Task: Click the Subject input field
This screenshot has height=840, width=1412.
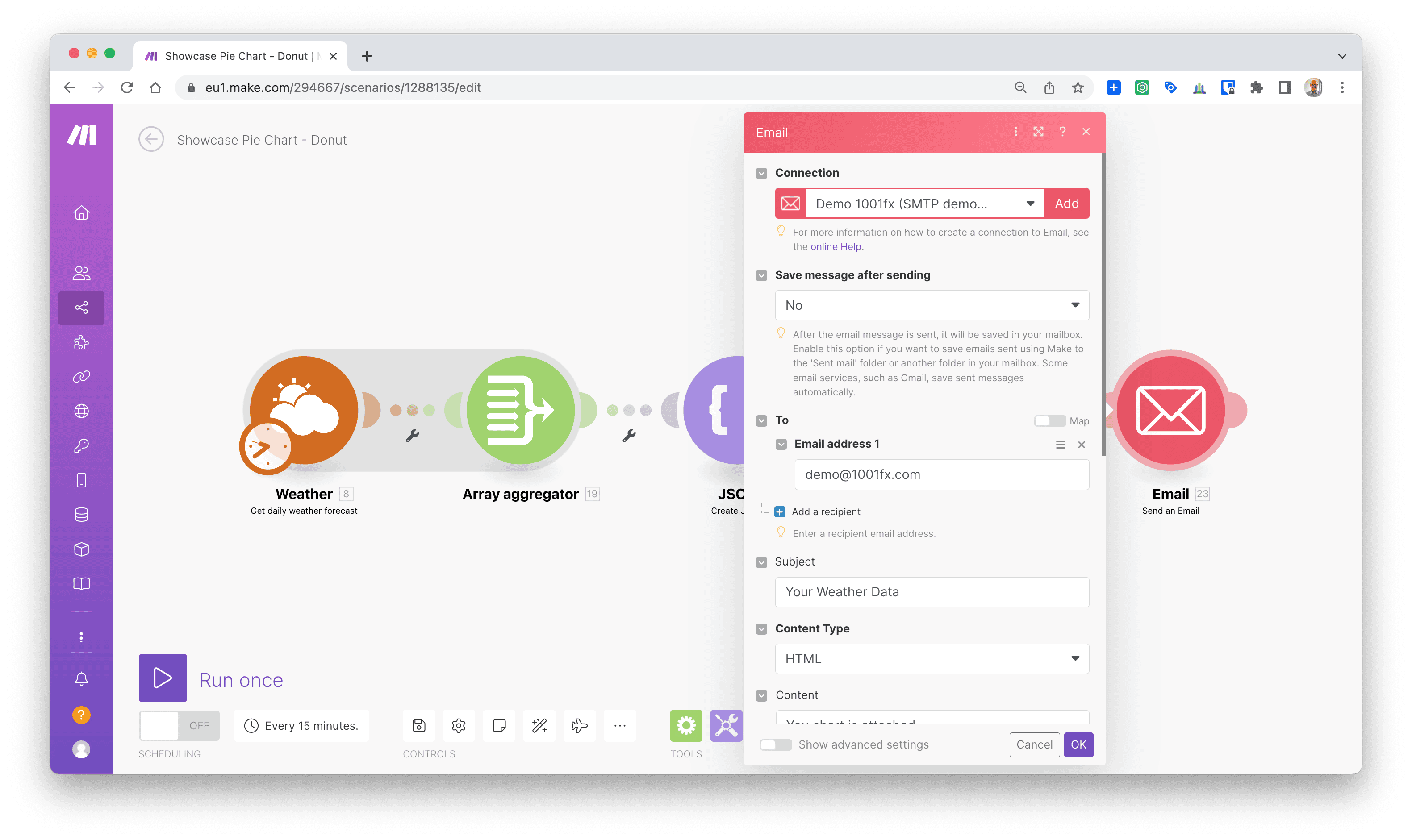Action: (x=932, y=591)
